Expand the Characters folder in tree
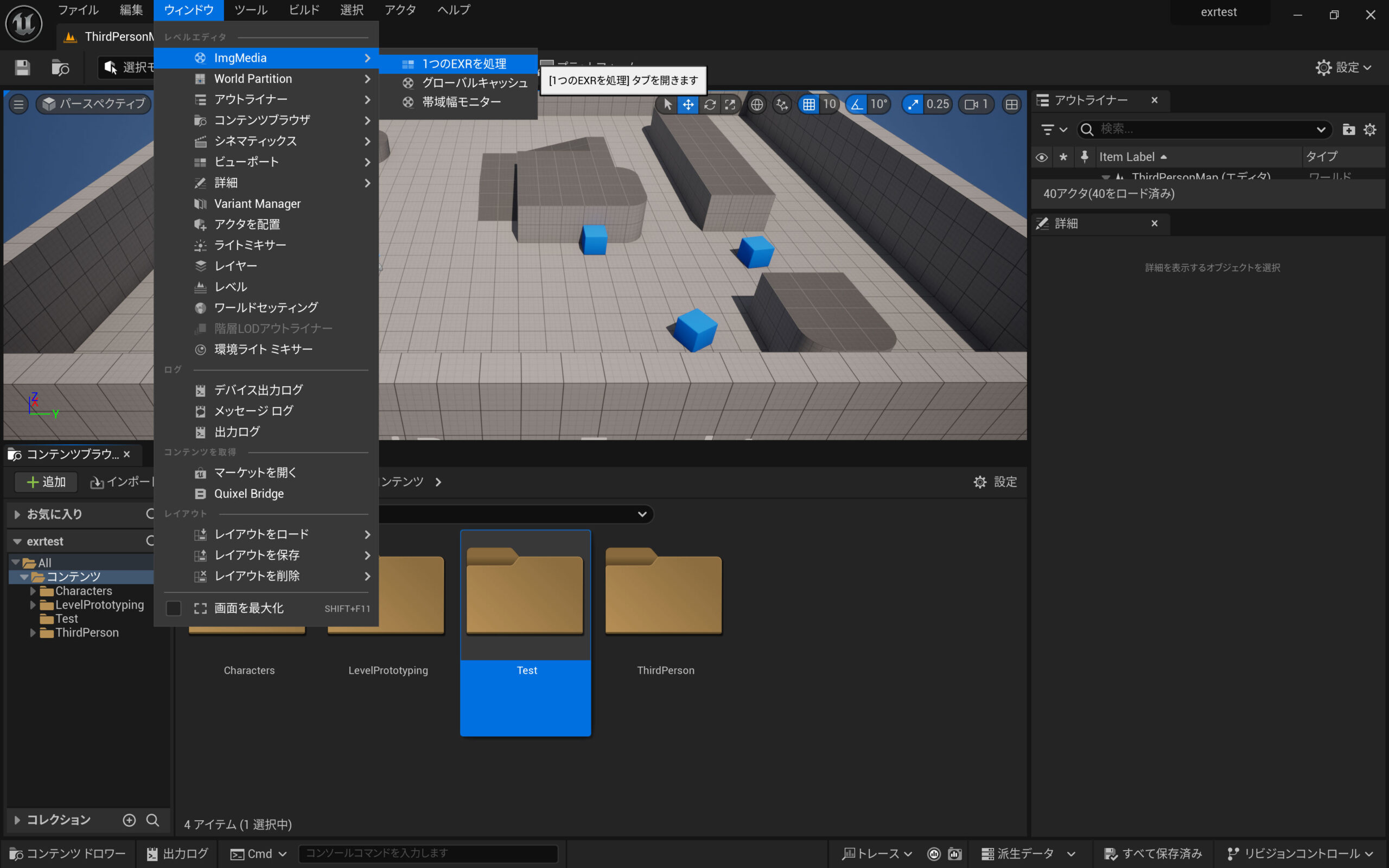Viewport: 1389px width, 868px height. pos(33,591)
